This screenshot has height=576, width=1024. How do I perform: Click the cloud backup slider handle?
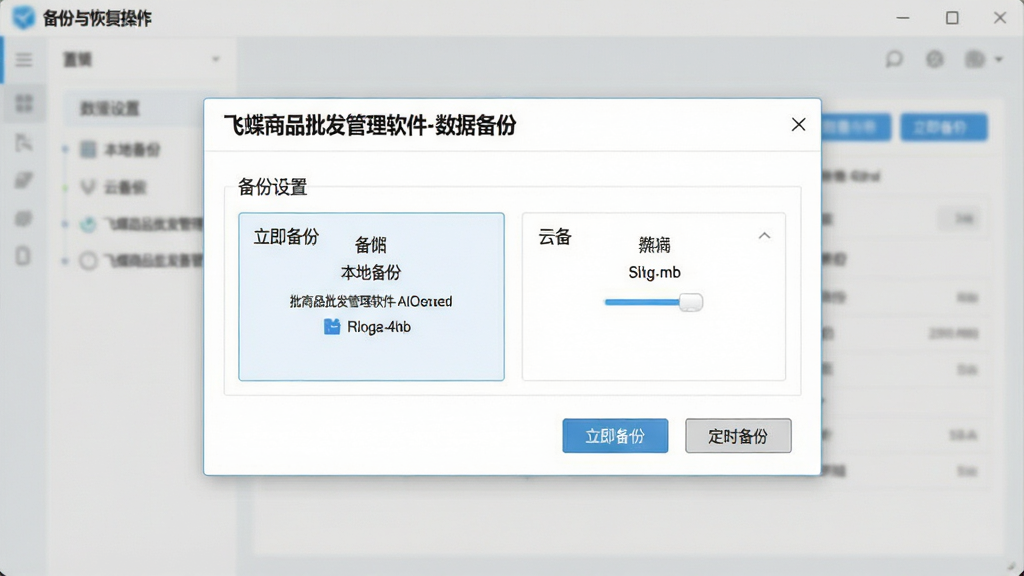point(690,302)
